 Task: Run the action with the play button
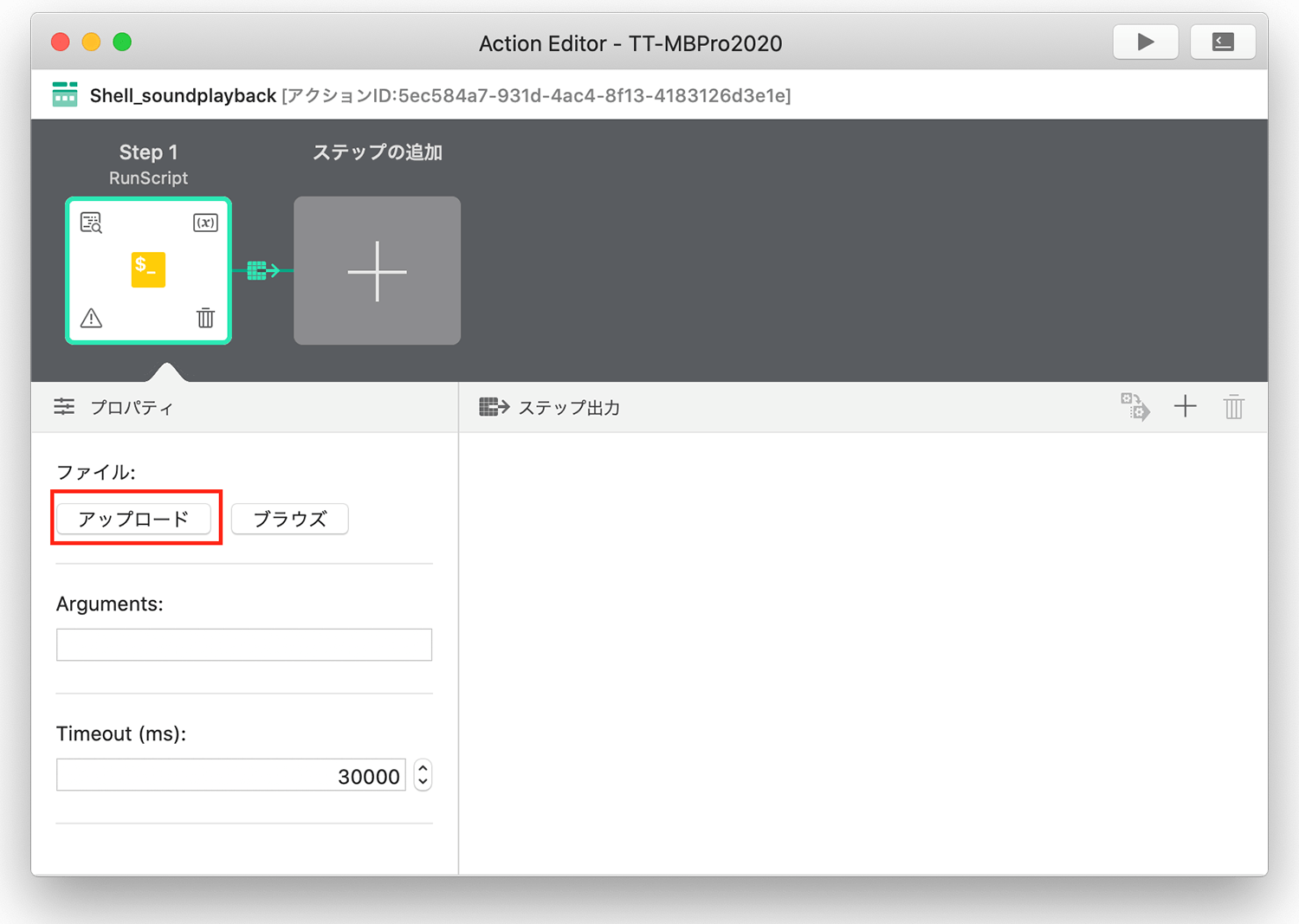point(1145,42)
